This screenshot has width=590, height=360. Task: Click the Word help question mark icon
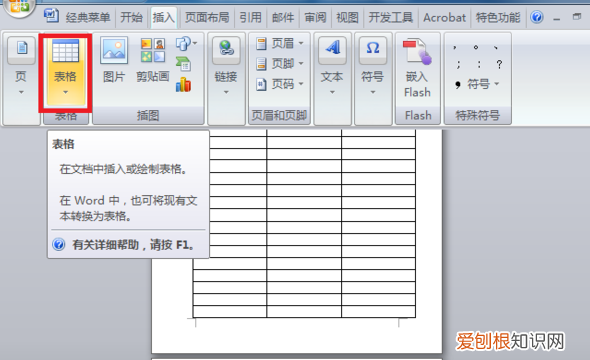point(537,17)
